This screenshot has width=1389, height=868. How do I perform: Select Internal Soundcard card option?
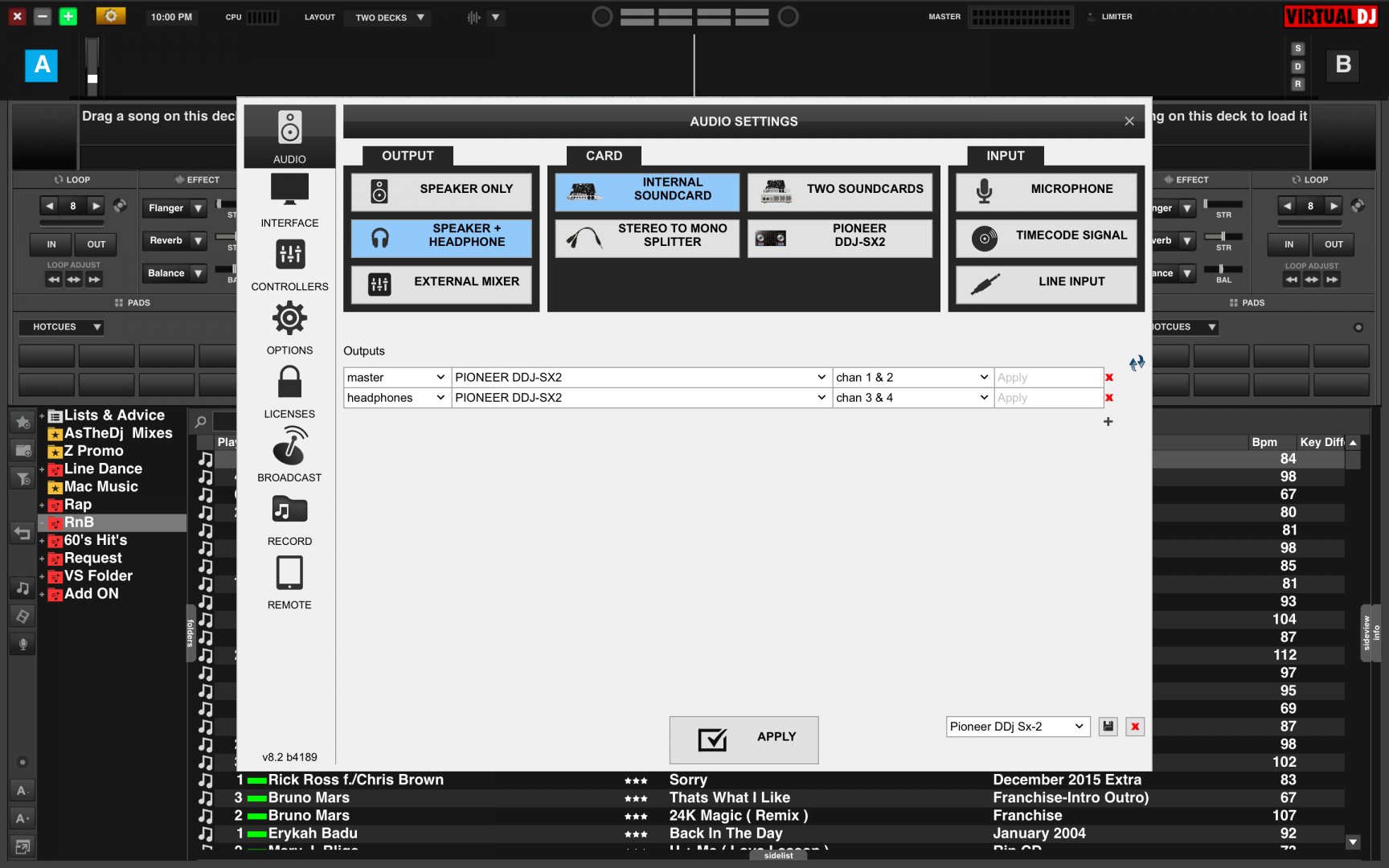tap(647, 191)
